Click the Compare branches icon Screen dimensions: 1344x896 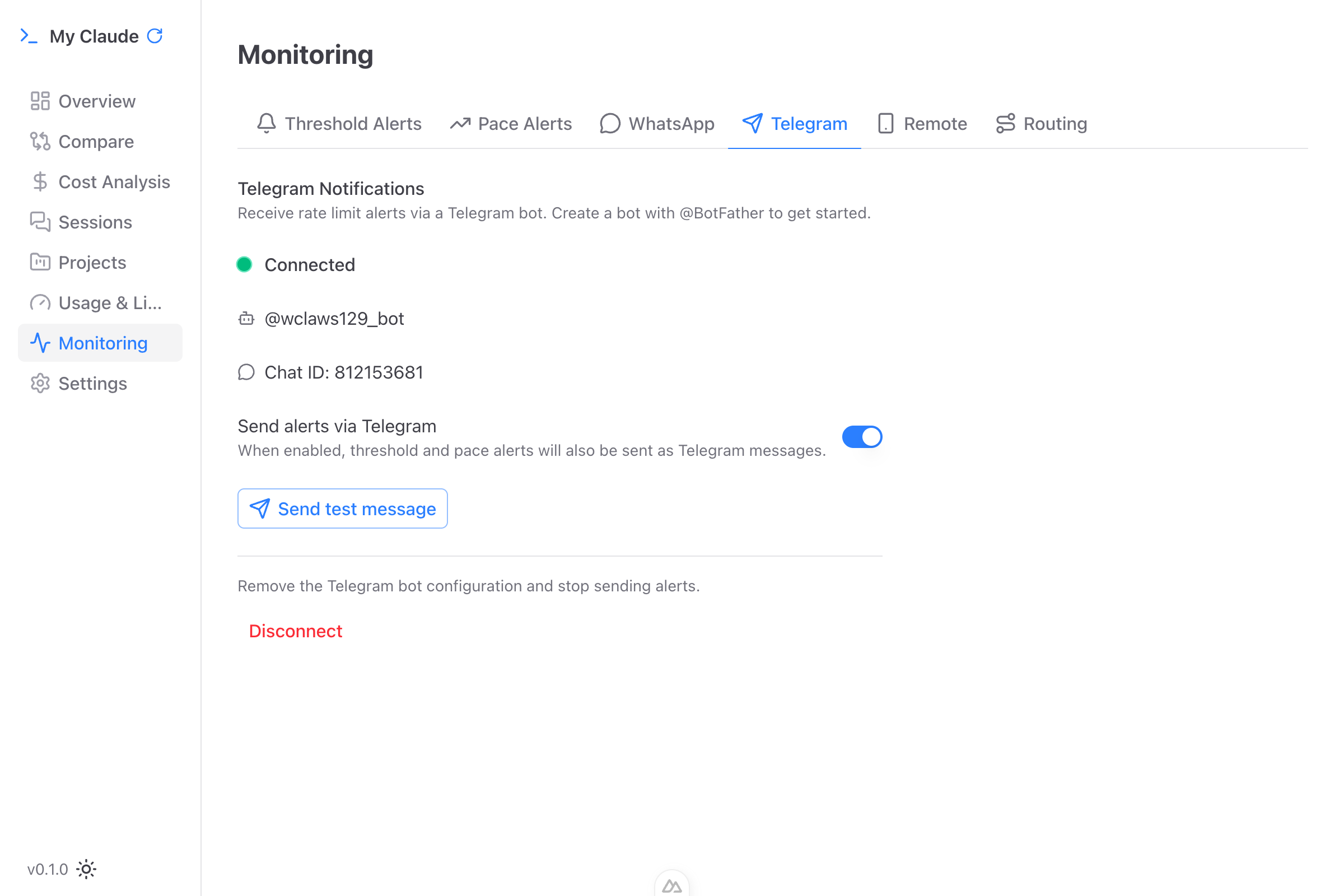[40, 141]
